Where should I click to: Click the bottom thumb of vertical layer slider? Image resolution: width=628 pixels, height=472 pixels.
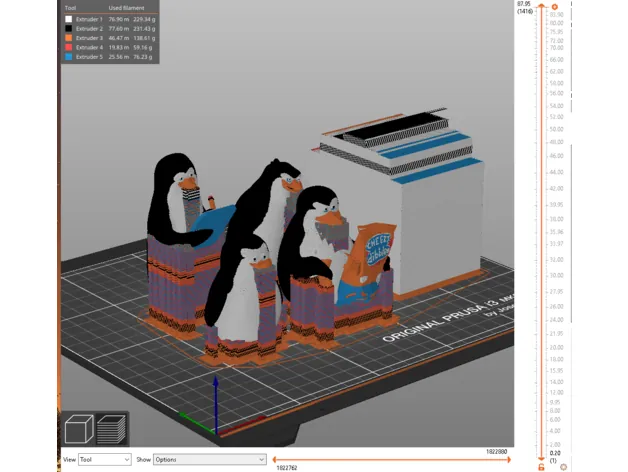pyautogui.click(x=542, y=456)
